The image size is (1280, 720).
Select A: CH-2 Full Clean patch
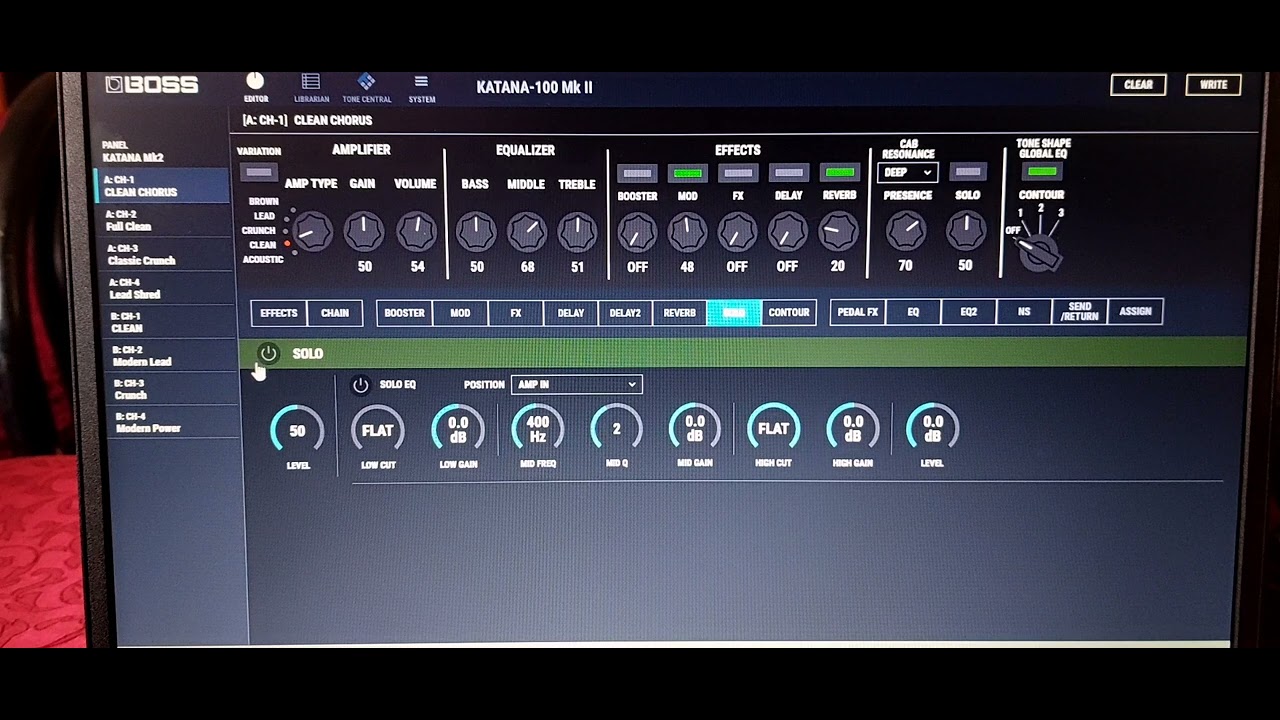[x=166, y=220]
